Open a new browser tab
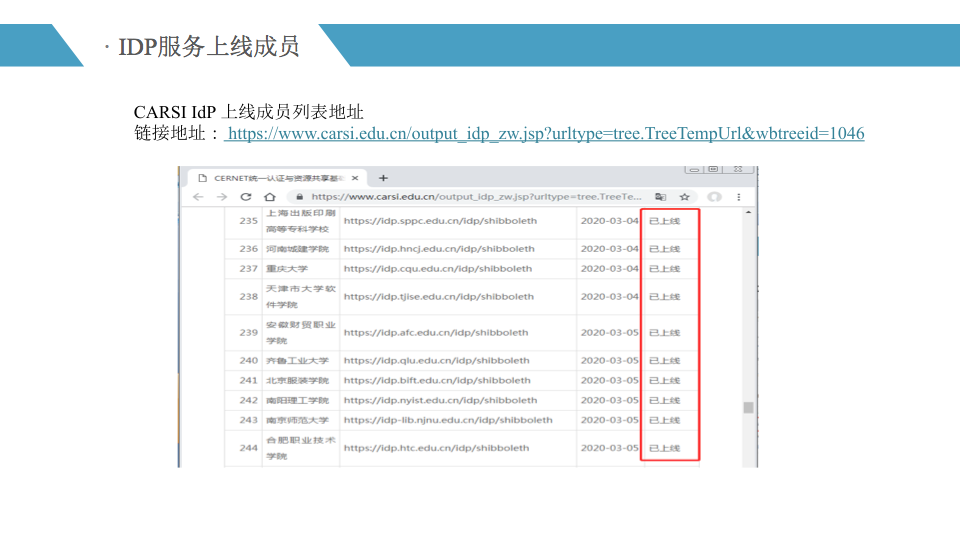Image resolution: width=960 pixels, height=540 pixels. pos(383,177)
